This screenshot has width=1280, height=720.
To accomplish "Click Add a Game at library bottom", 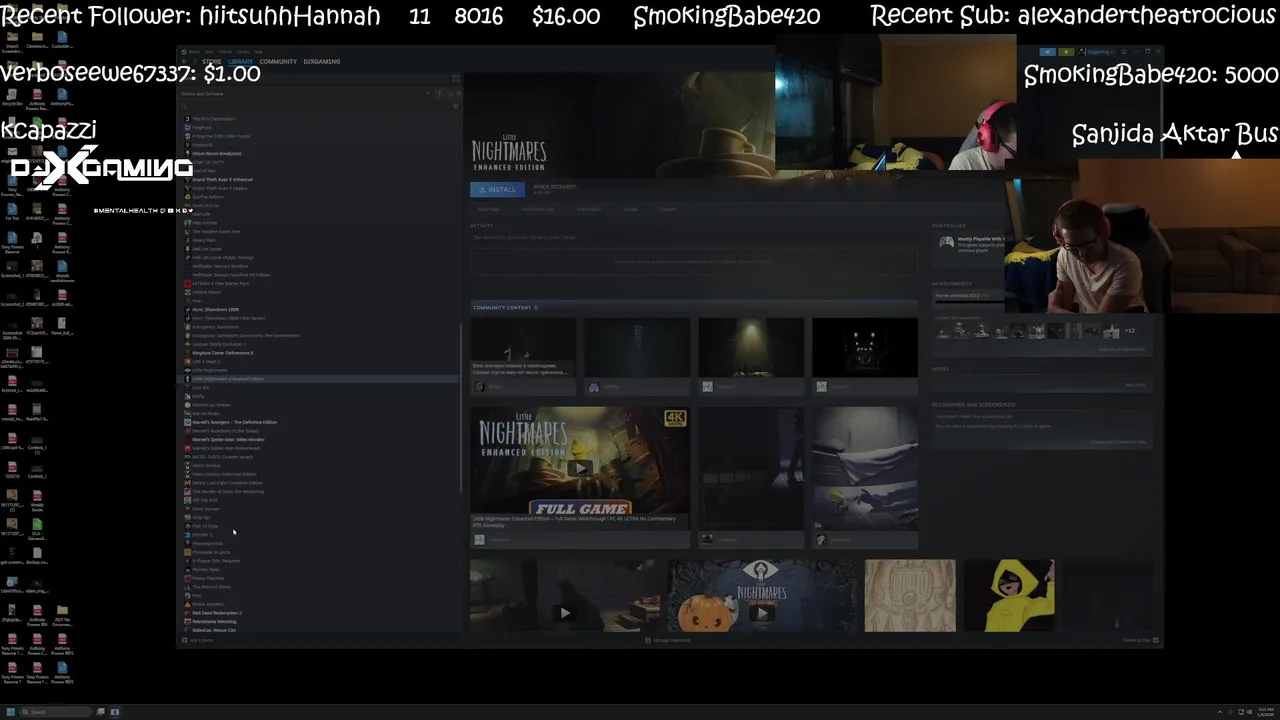I will pos(197,640).
